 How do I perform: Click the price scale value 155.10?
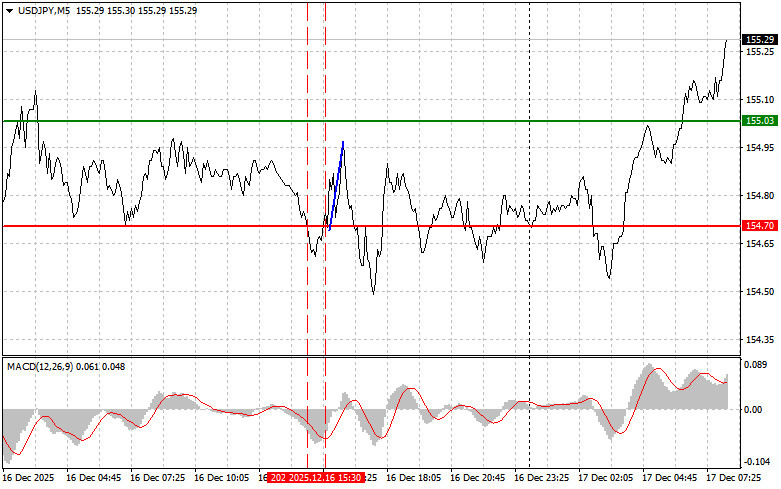[x=760, y=100]
